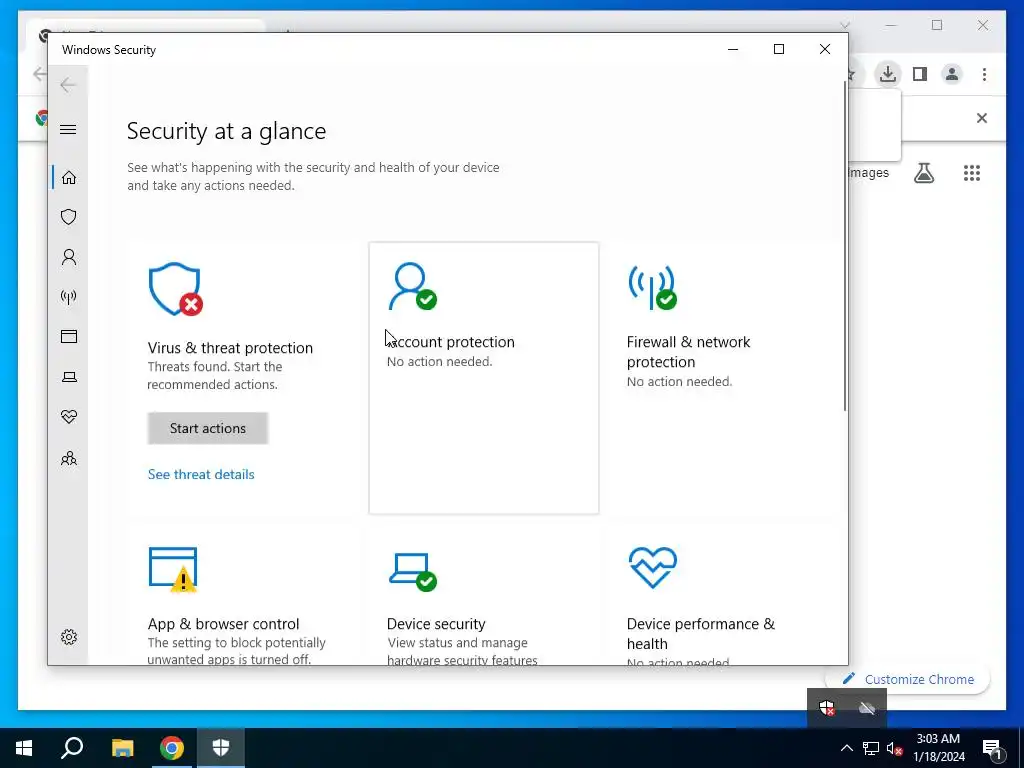Click OneDrive cloud tray icon
The image size is (1024, 768).
coord(867,708)
